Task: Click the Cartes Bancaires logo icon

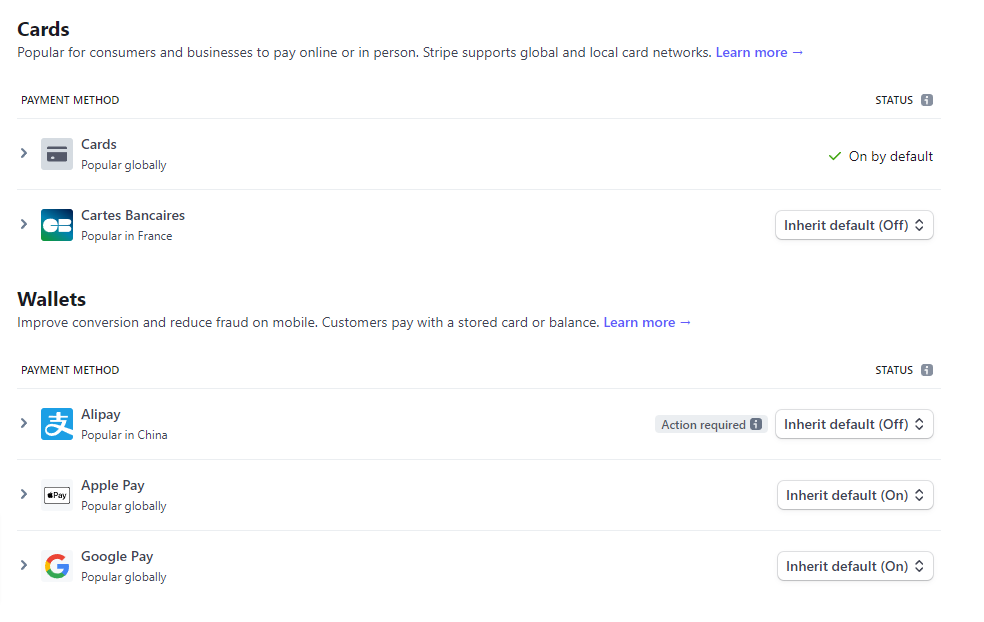Action: pyautogui.click(x=57, y=225)
